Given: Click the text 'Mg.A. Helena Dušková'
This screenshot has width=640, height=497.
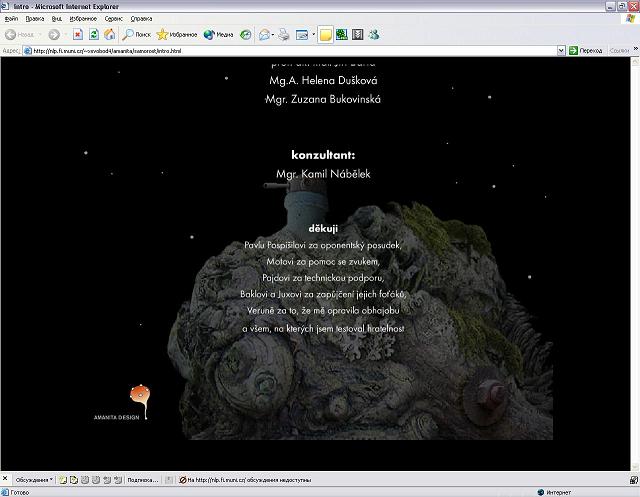Looking at the screenshot, I should coord(323,80).
